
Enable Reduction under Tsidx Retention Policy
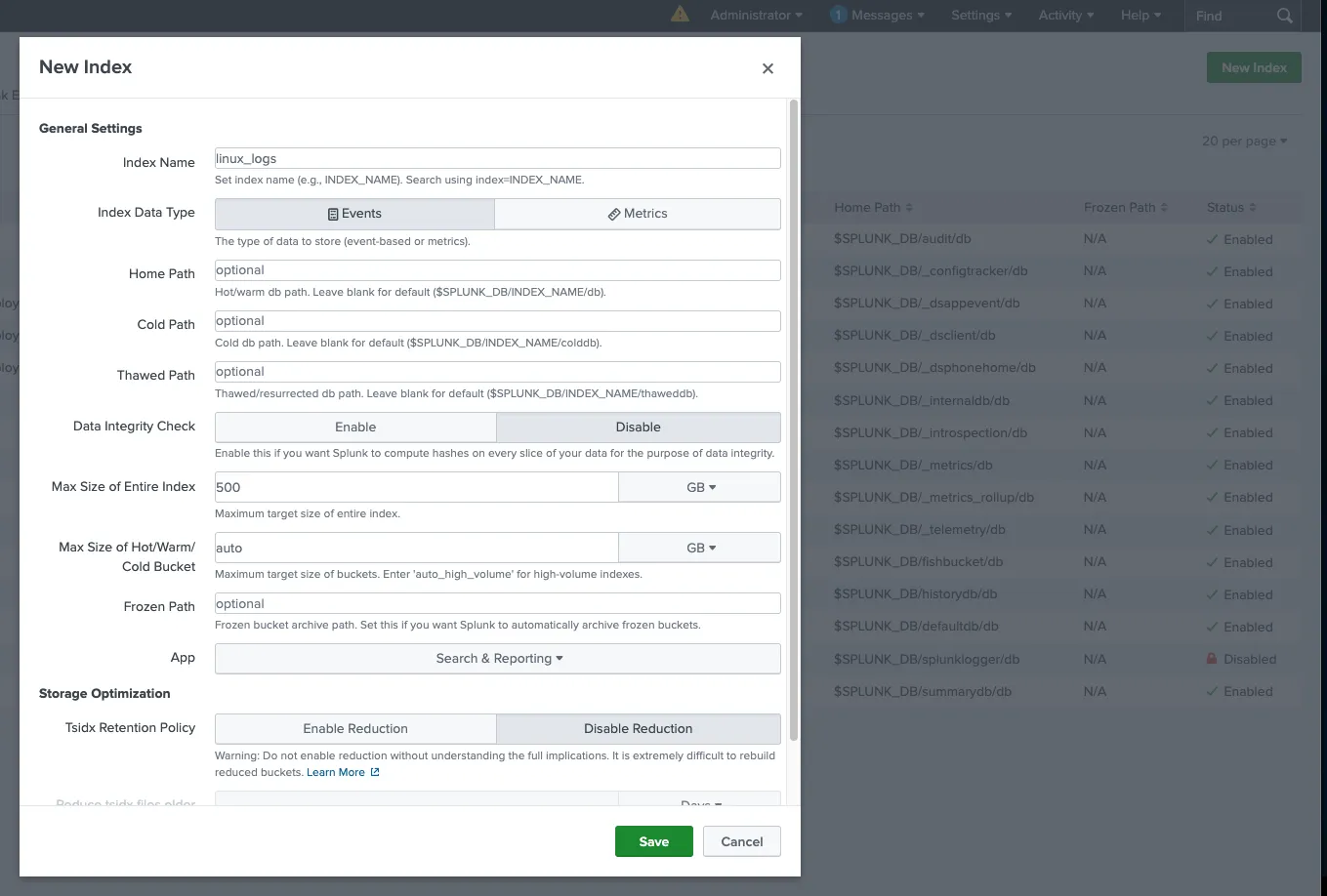354,728
